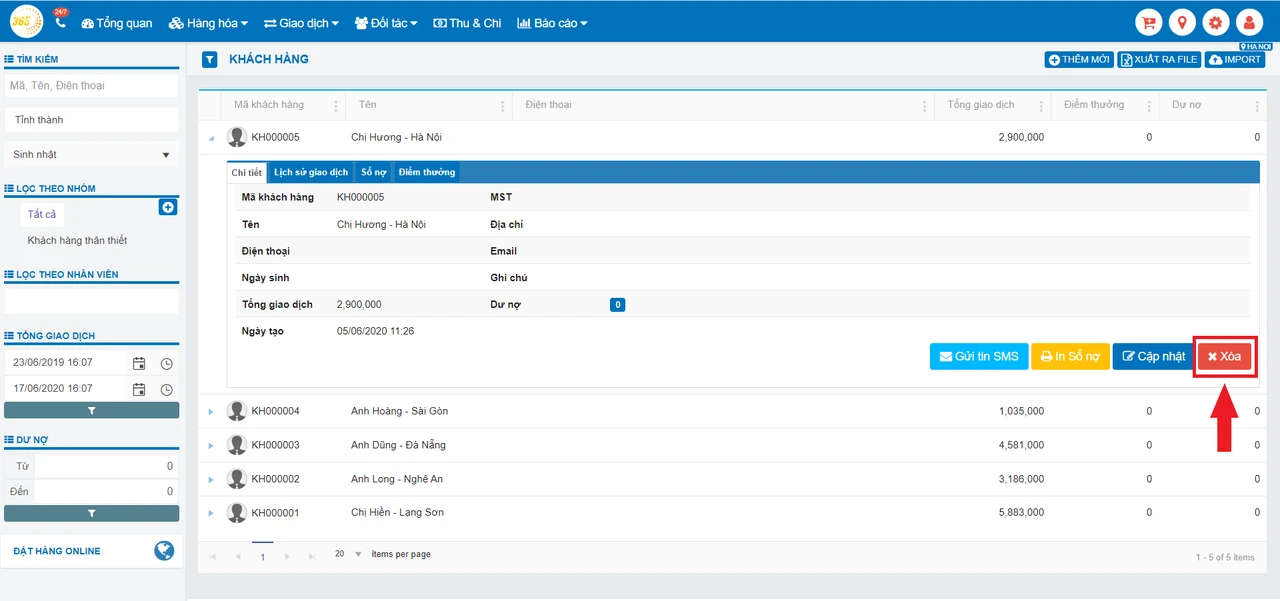Click Lọc theo nhân viên input field
Viewport: 1280px width, 601px height.
click(x=92, y=301)
